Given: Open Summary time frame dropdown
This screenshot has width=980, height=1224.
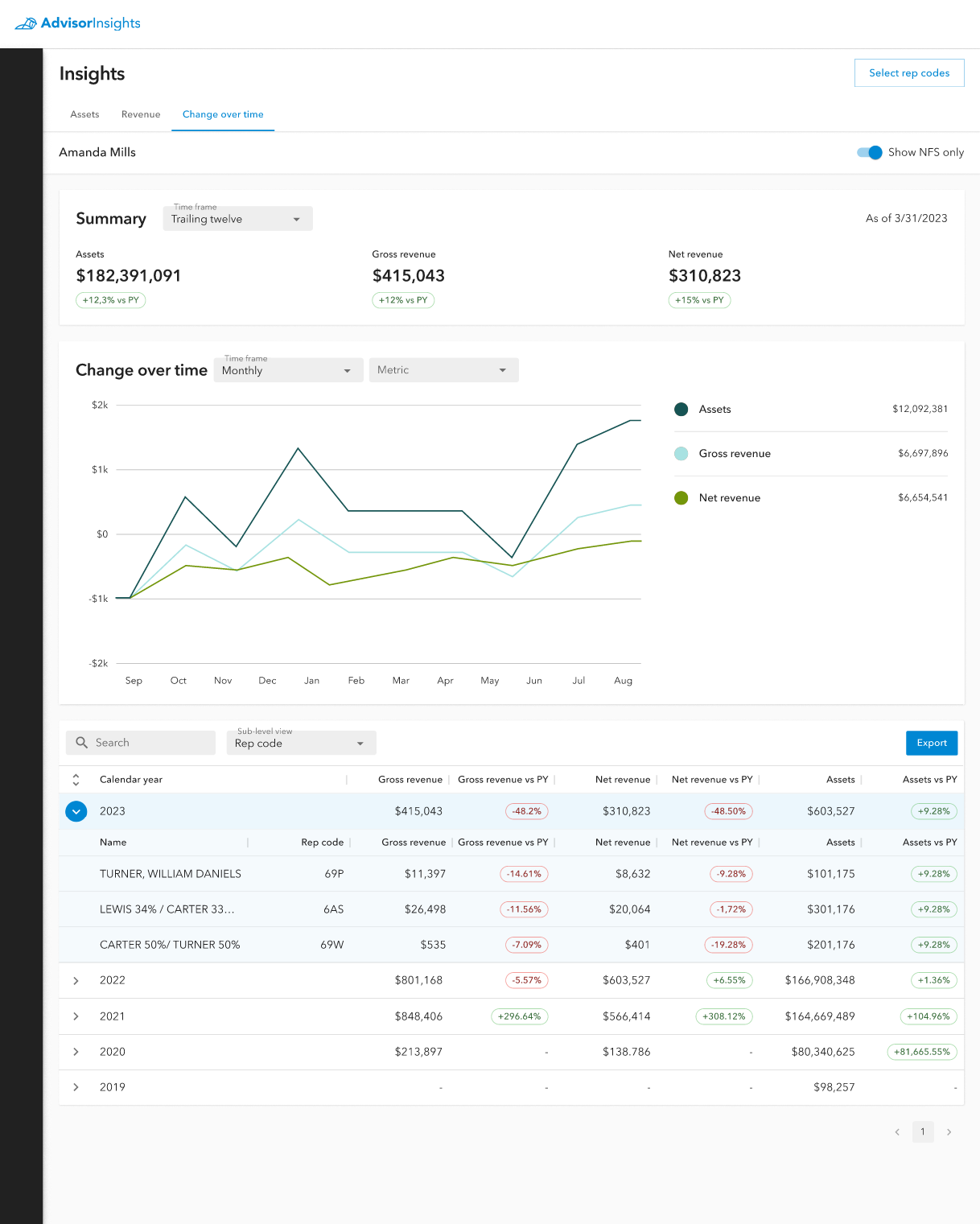Looking at the screenshot, I should (237, 219).
